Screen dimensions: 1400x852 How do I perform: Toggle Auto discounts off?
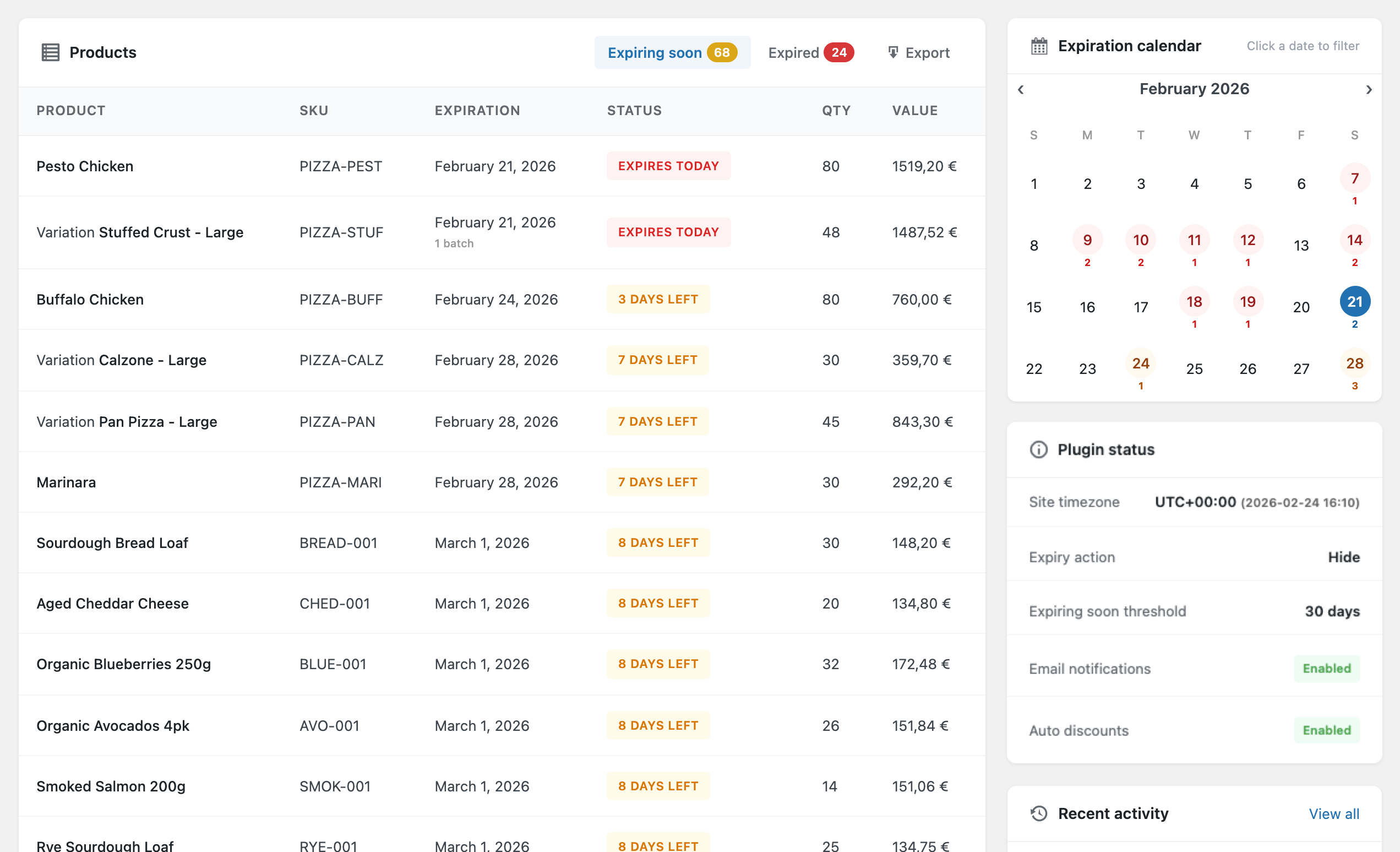click(x=1326, y=730)
